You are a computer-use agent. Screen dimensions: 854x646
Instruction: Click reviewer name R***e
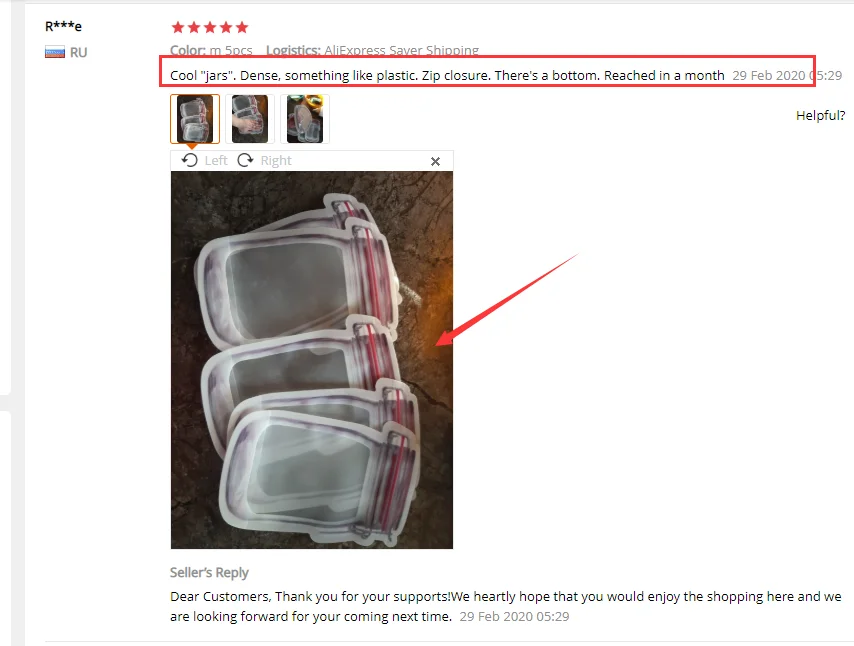pyautogui.click(x=63, y=26)
